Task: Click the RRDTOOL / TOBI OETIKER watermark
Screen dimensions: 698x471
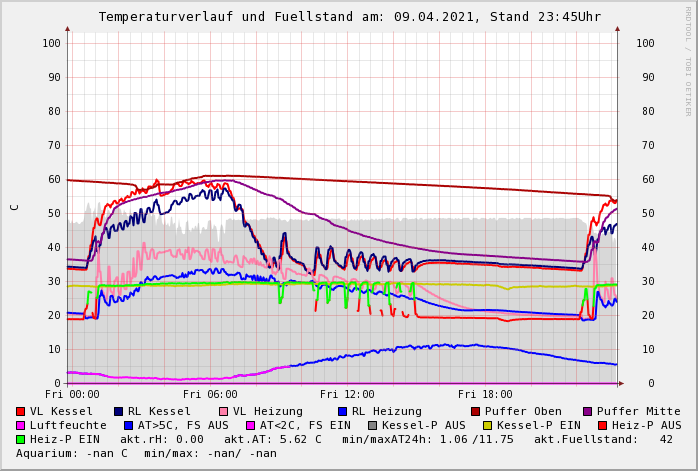Action: [688, 60]
